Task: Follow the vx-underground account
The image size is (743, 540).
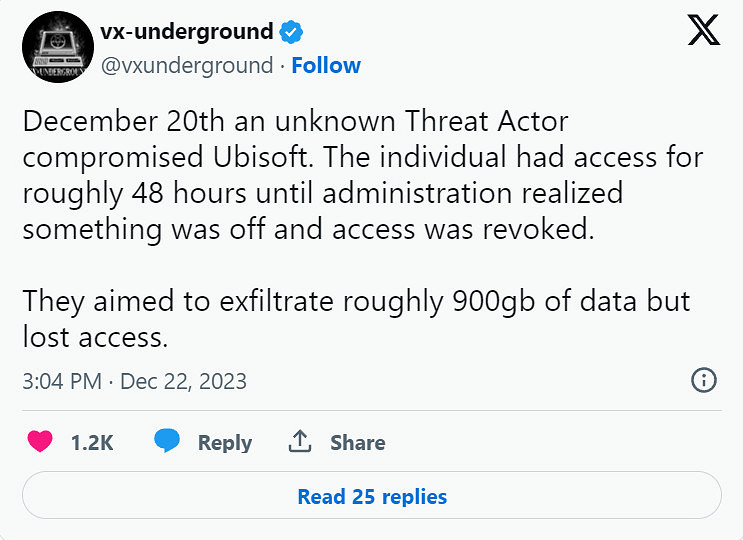Action: (326, 66)
